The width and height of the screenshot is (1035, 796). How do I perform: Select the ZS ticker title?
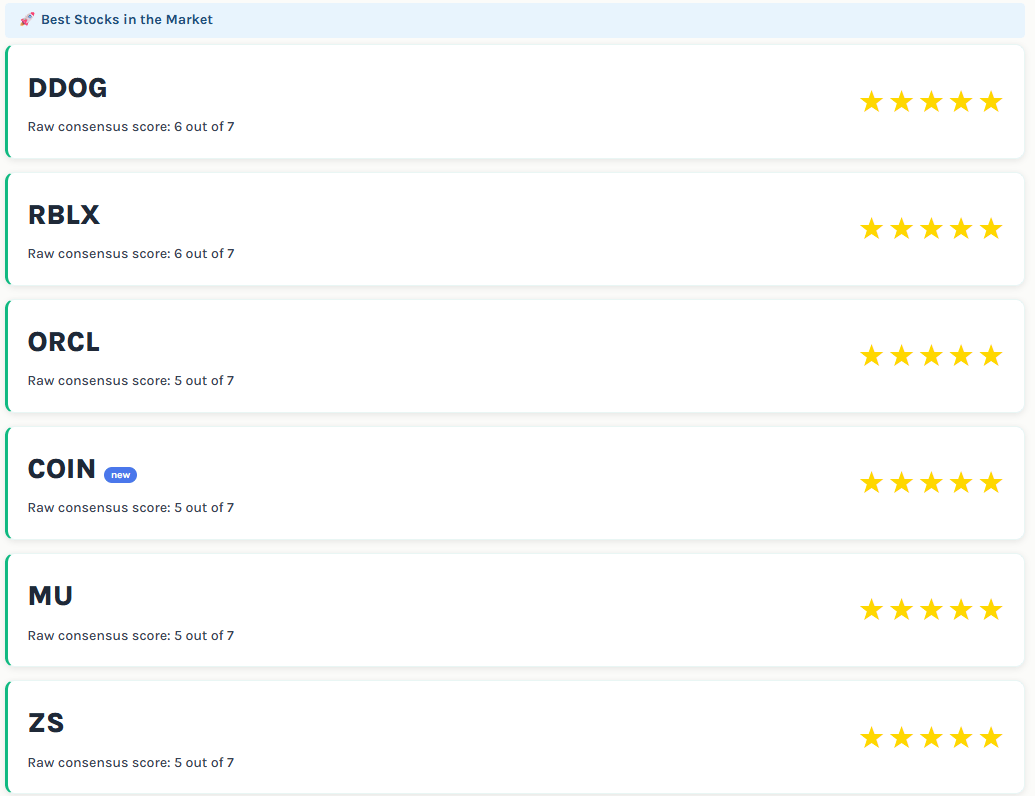[46, 723]
